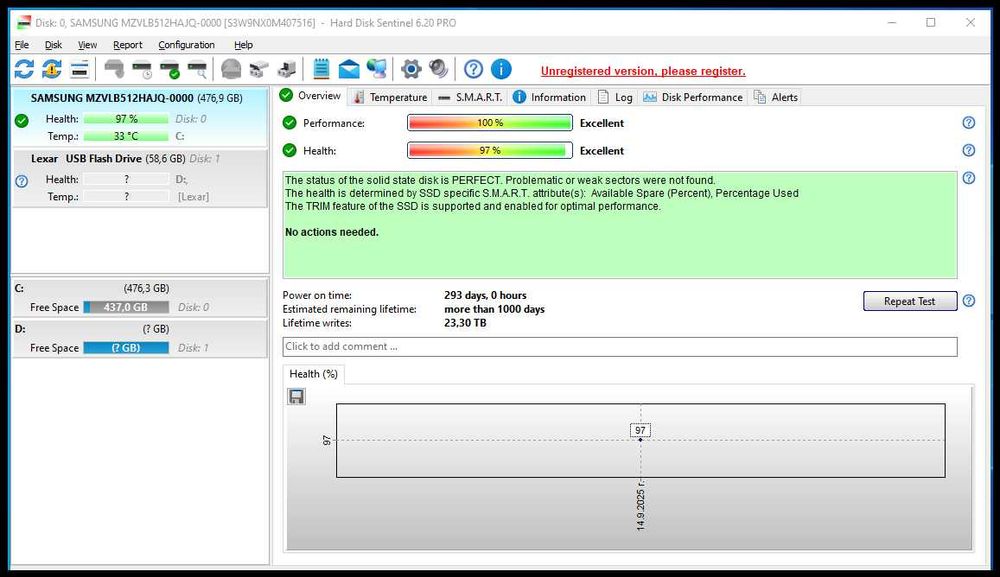Viewport: 1000px width, 577px height.
Task: Click the refresh icon with warning sign
Action: [52, 69]
